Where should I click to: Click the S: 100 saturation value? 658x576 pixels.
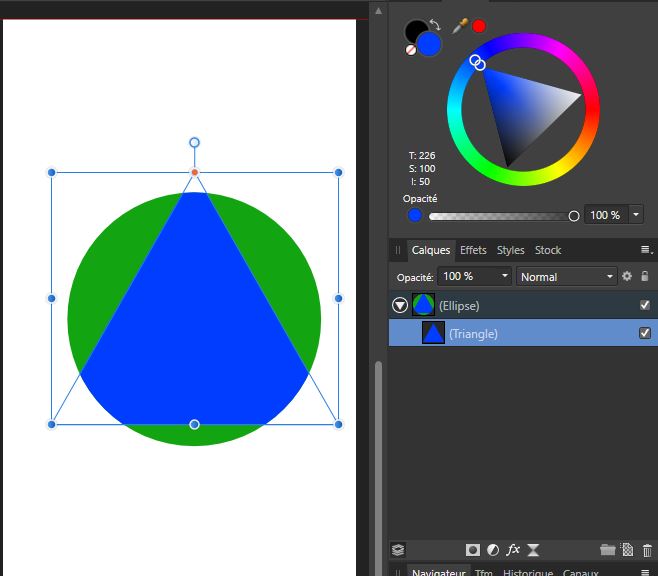click(x=422, y=169)
